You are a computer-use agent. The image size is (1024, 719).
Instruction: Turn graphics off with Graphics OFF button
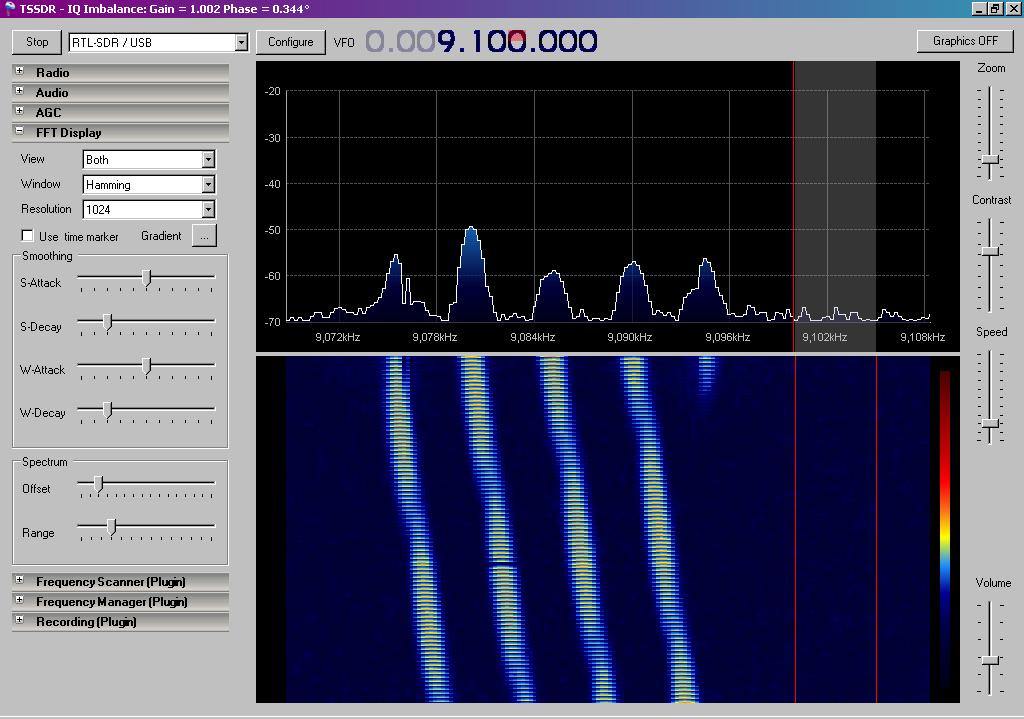pyautogui.click(x=965, y=41)
